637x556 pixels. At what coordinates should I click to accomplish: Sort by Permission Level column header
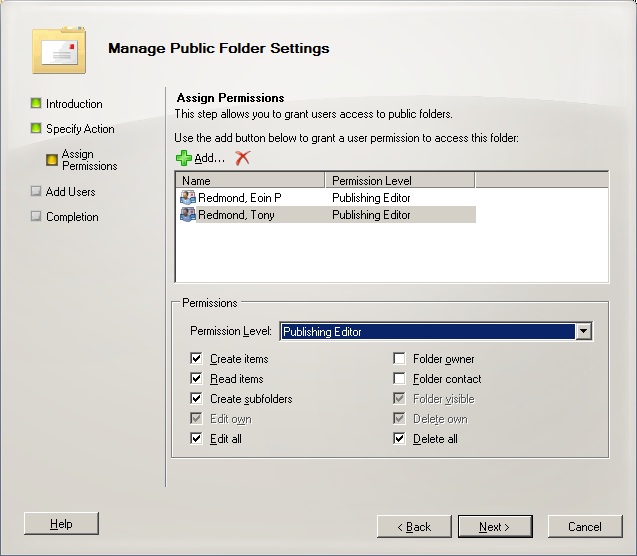tap(399, 181)
